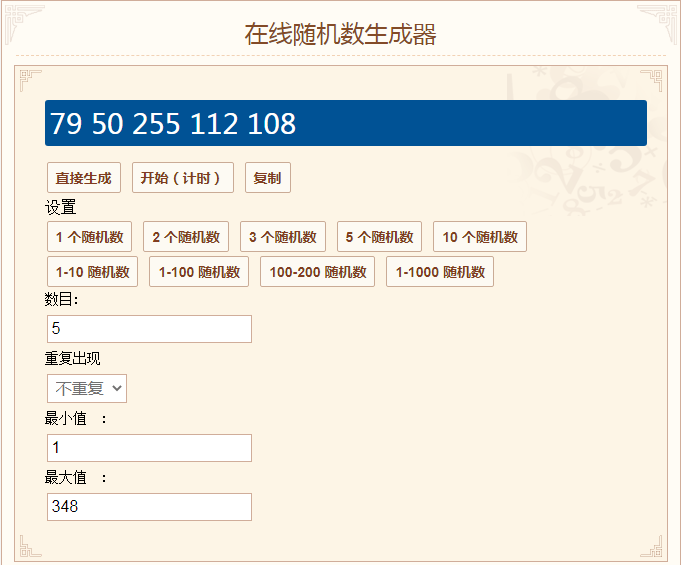Copy results with the 复制 button
The image size is (681, 565).
tap(267, 178)
